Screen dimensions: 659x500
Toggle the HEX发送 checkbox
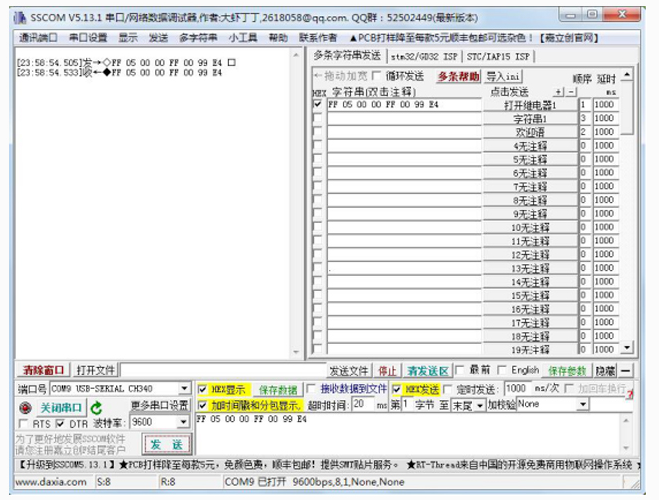coord(396,389)
